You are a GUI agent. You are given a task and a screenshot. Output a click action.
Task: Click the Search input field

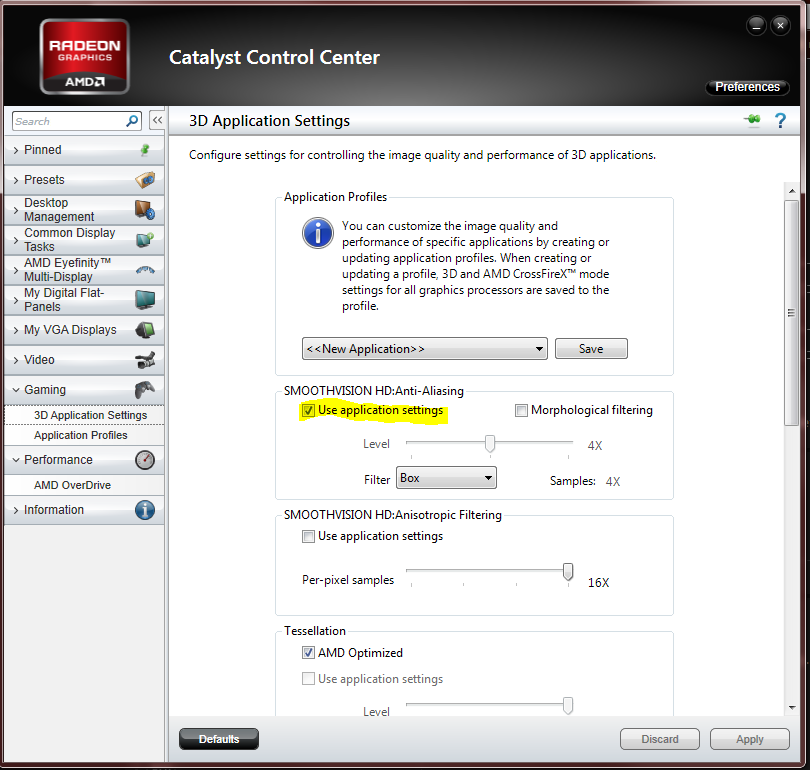[76, 121]
